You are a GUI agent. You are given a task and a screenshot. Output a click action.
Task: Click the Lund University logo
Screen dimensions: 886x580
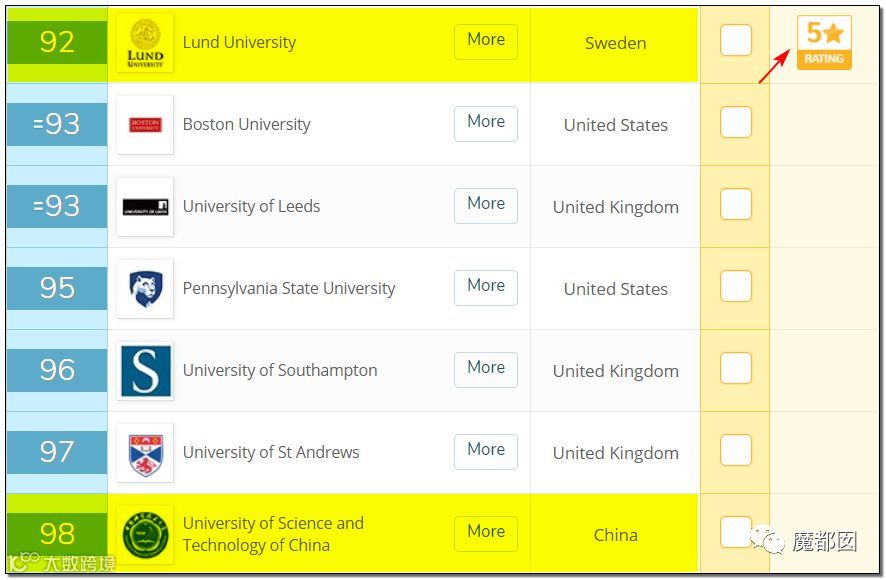click(145, 43)
